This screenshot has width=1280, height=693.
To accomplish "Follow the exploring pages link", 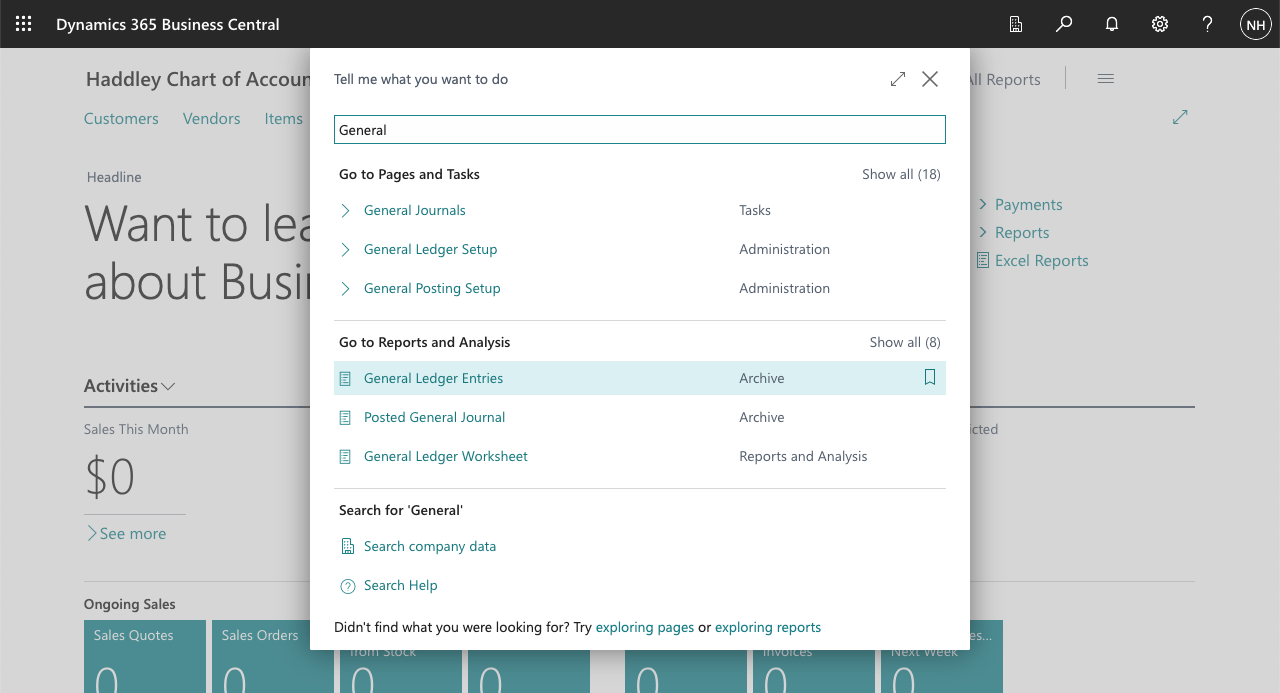I will click(x=645, y=627).
